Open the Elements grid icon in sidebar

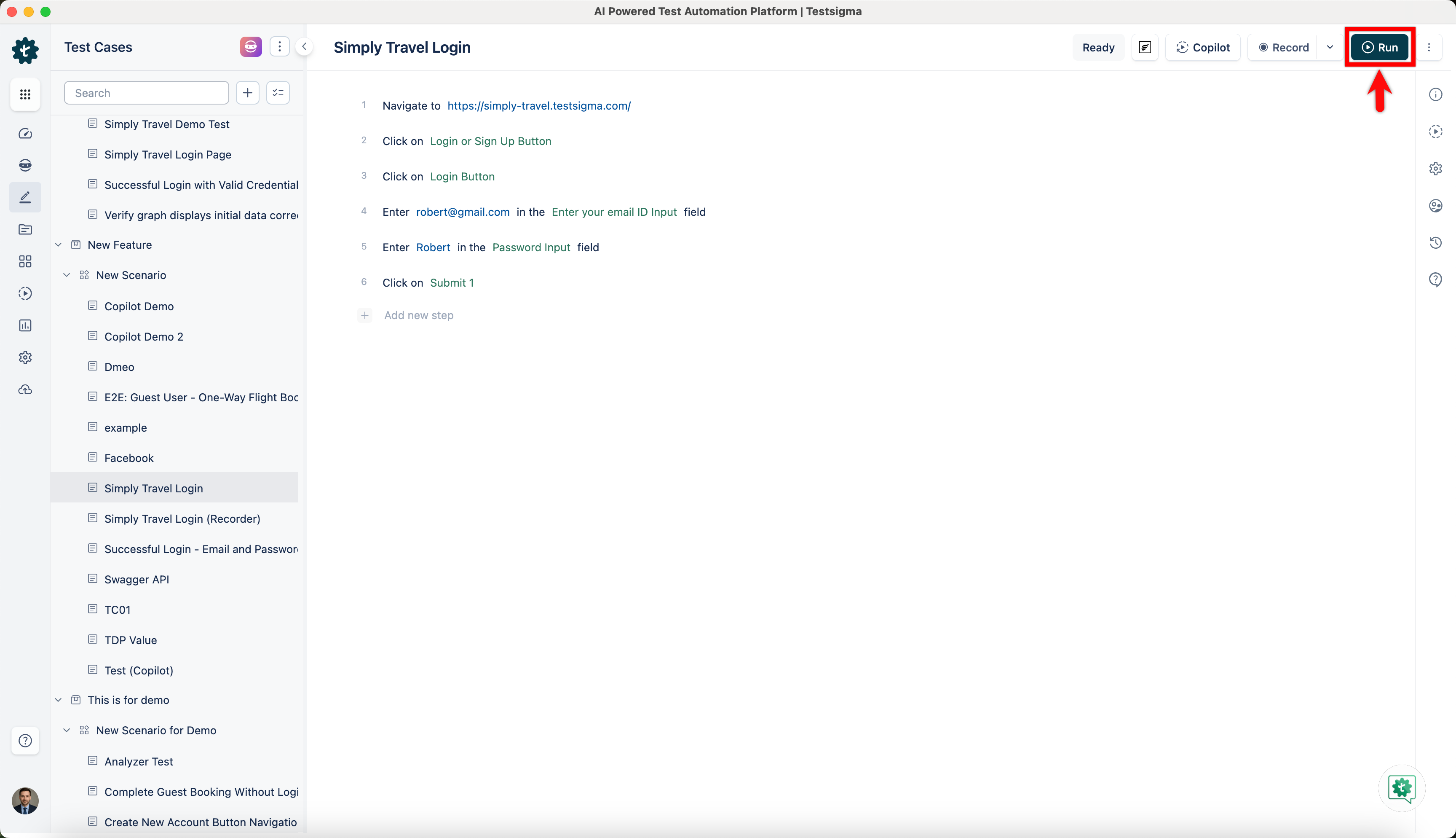tap(25, 261)
